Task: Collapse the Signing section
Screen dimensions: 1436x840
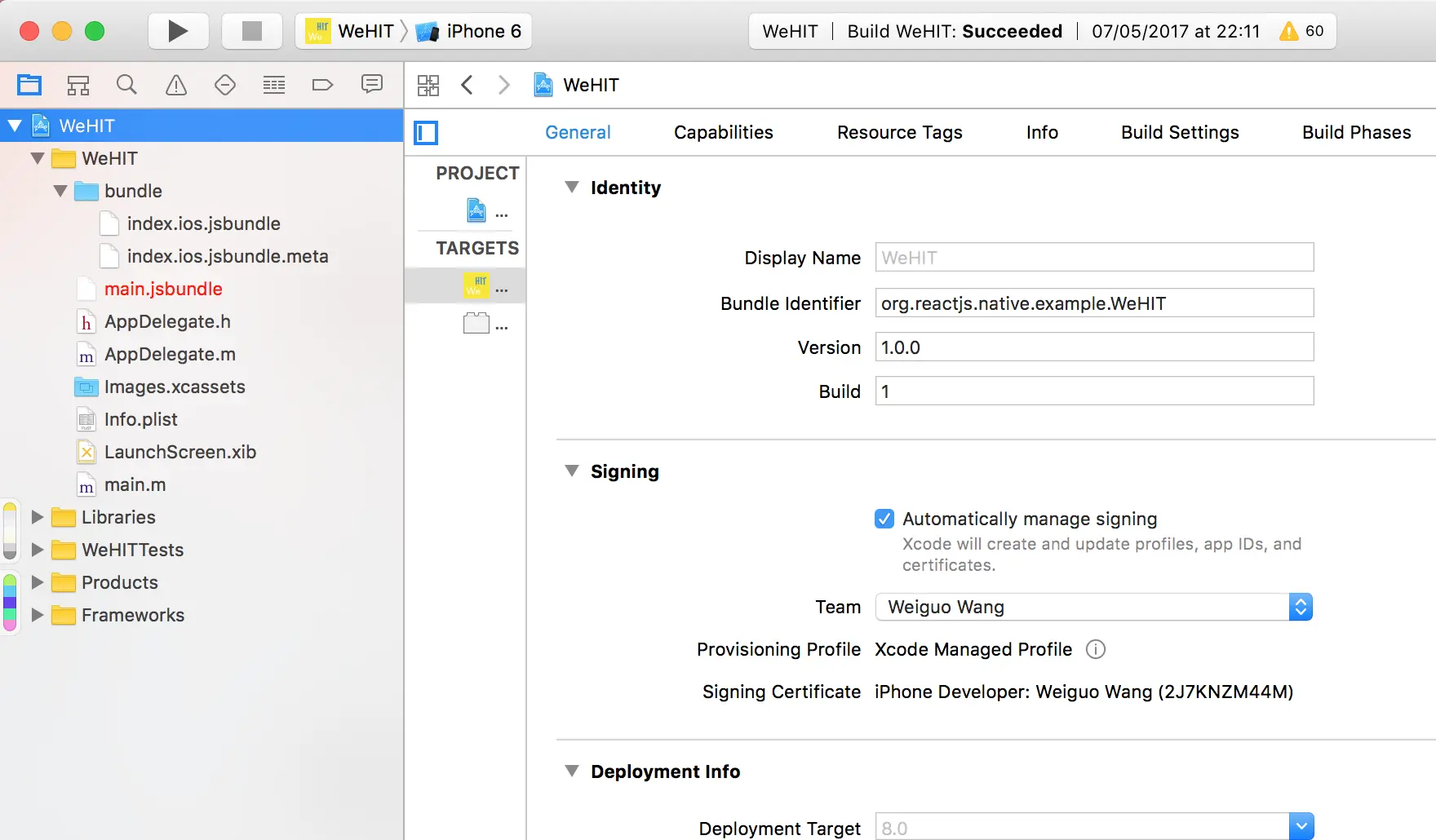Action: [x=572, y=471]
